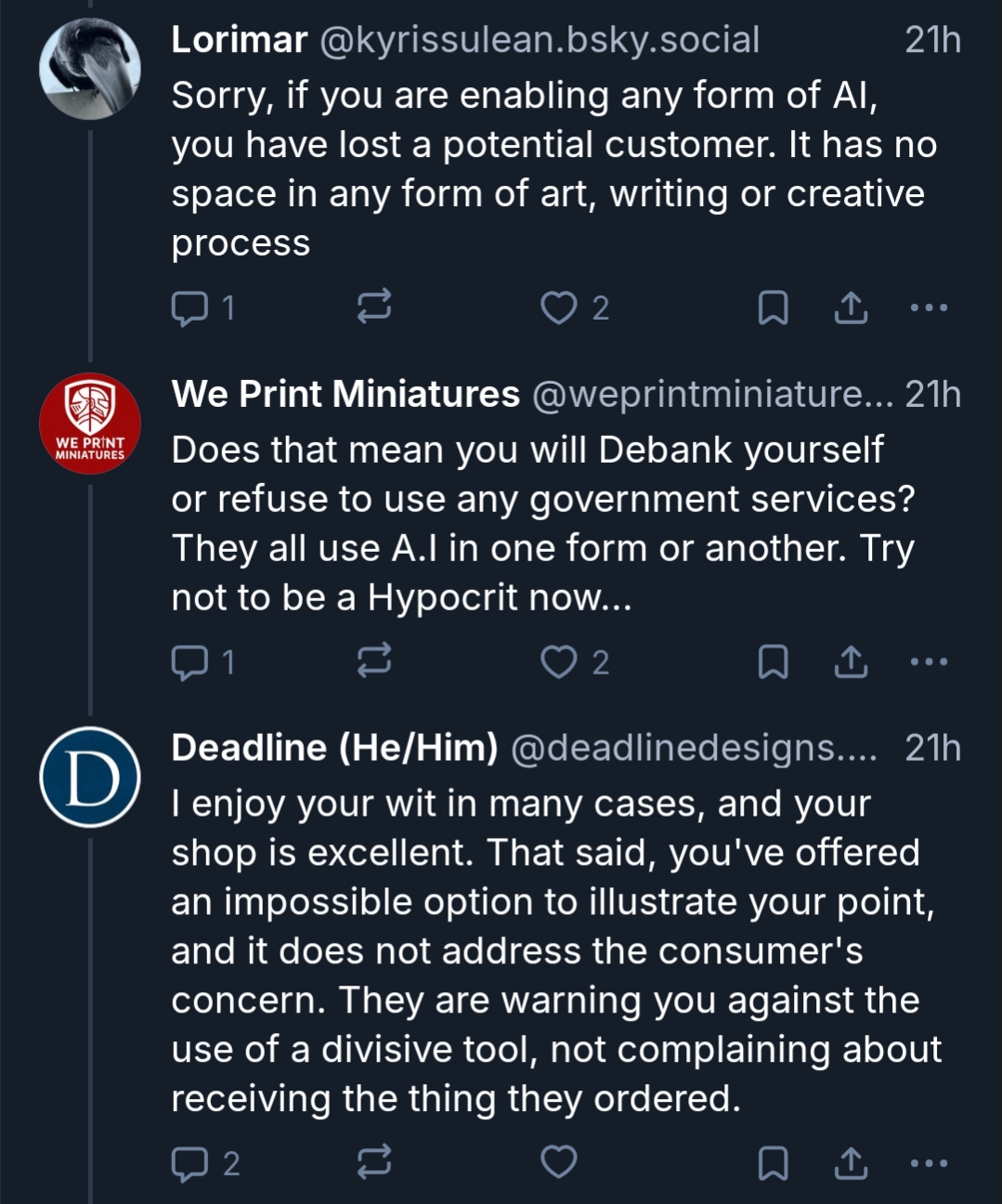Open We Print Miniatures avatar

90,424
